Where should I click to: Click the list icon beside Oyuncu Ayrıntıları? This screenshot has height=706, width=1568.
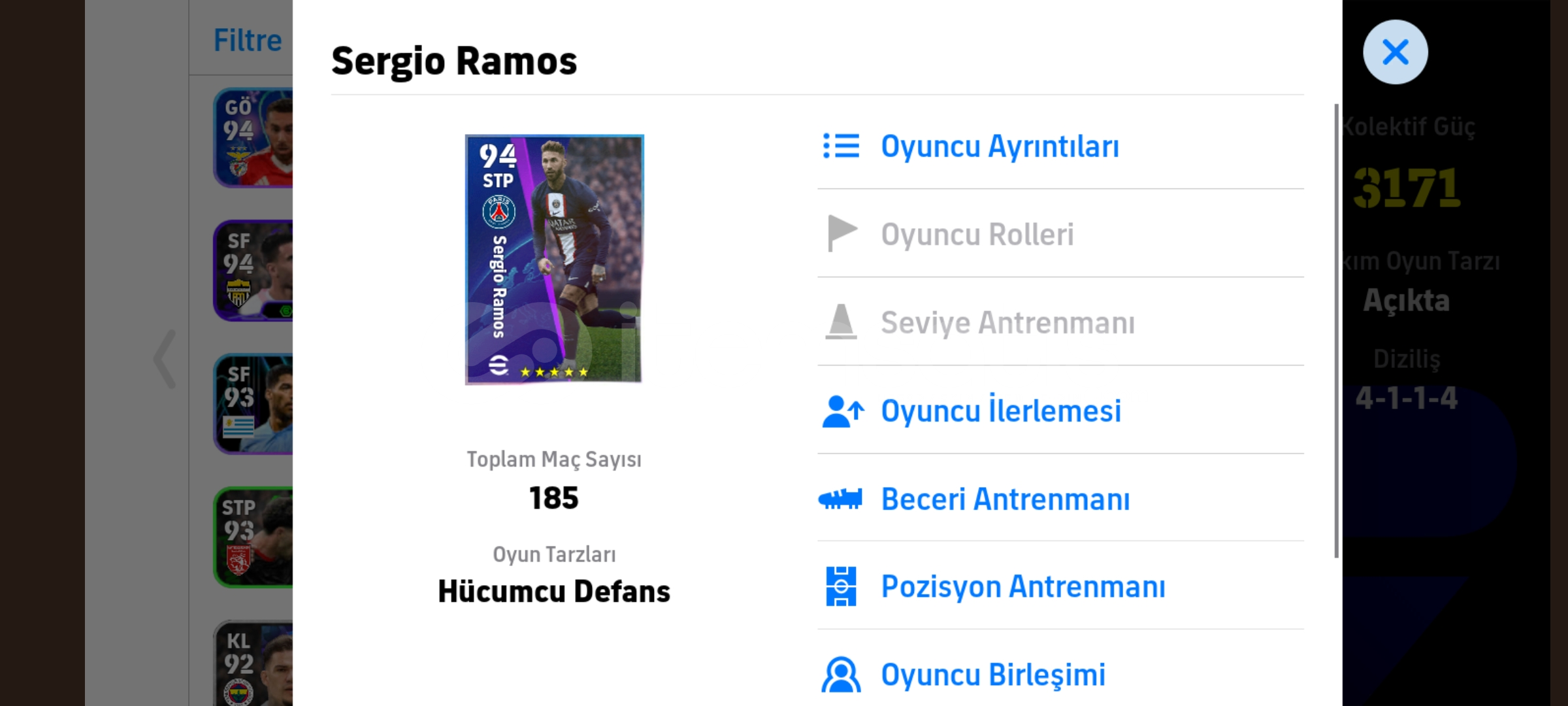[841, 146]
